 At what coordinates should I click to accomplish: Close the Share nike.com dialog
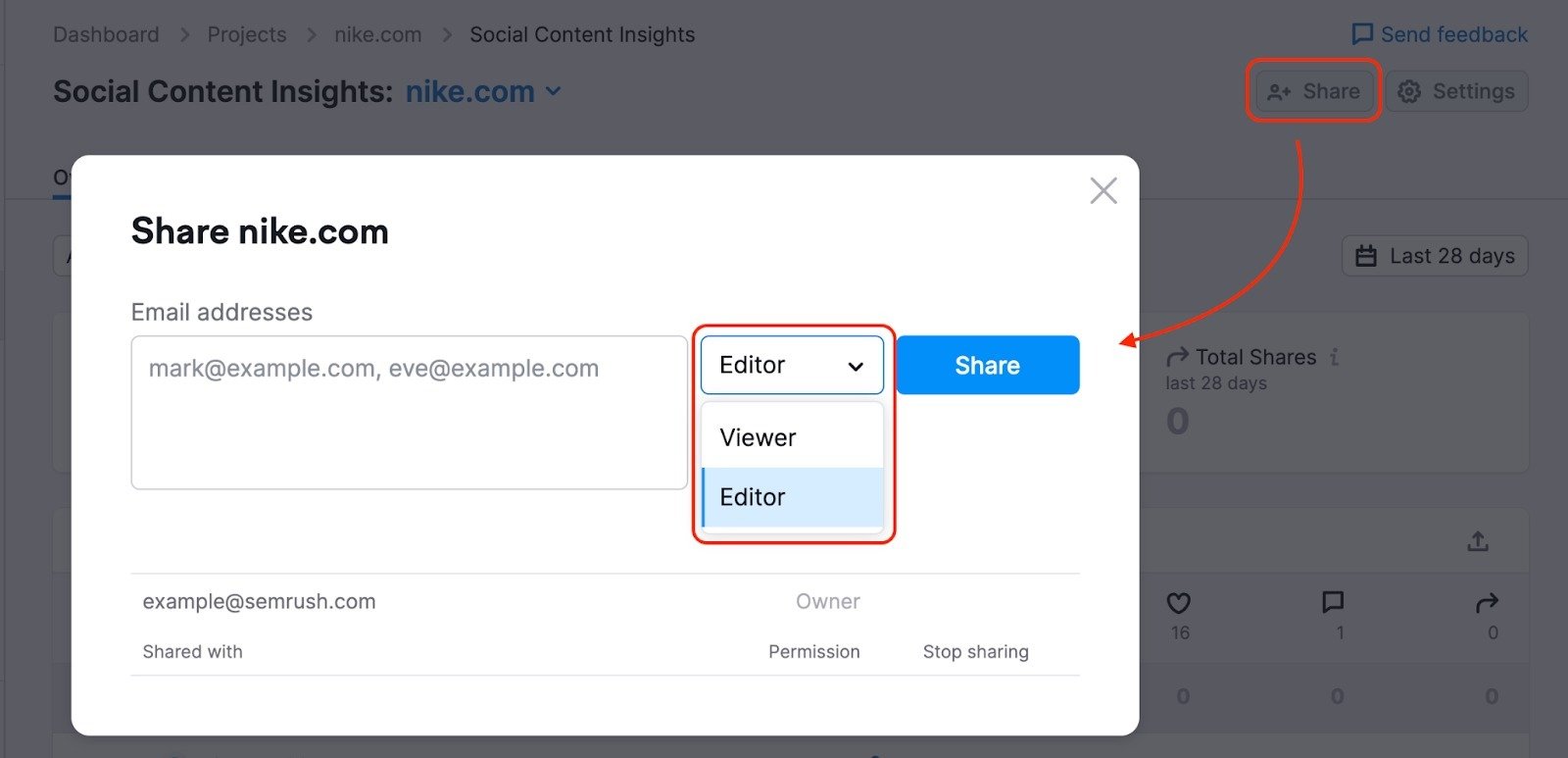pos(1103,190)
